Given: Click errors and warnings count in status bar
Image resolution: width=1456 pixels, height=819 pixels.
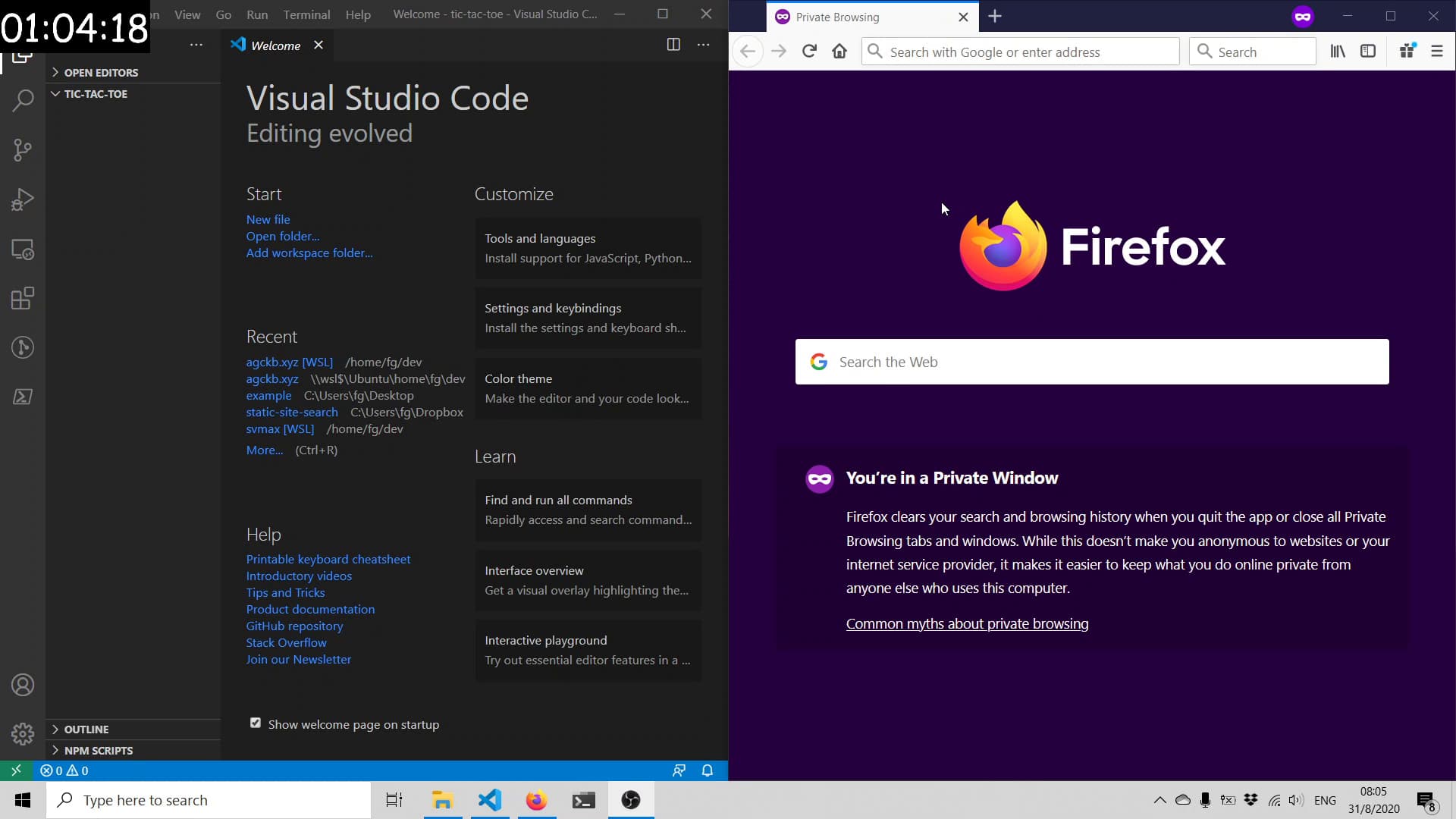Looking at the screenshot, I should pyautogui.click(x=64, y=770).
